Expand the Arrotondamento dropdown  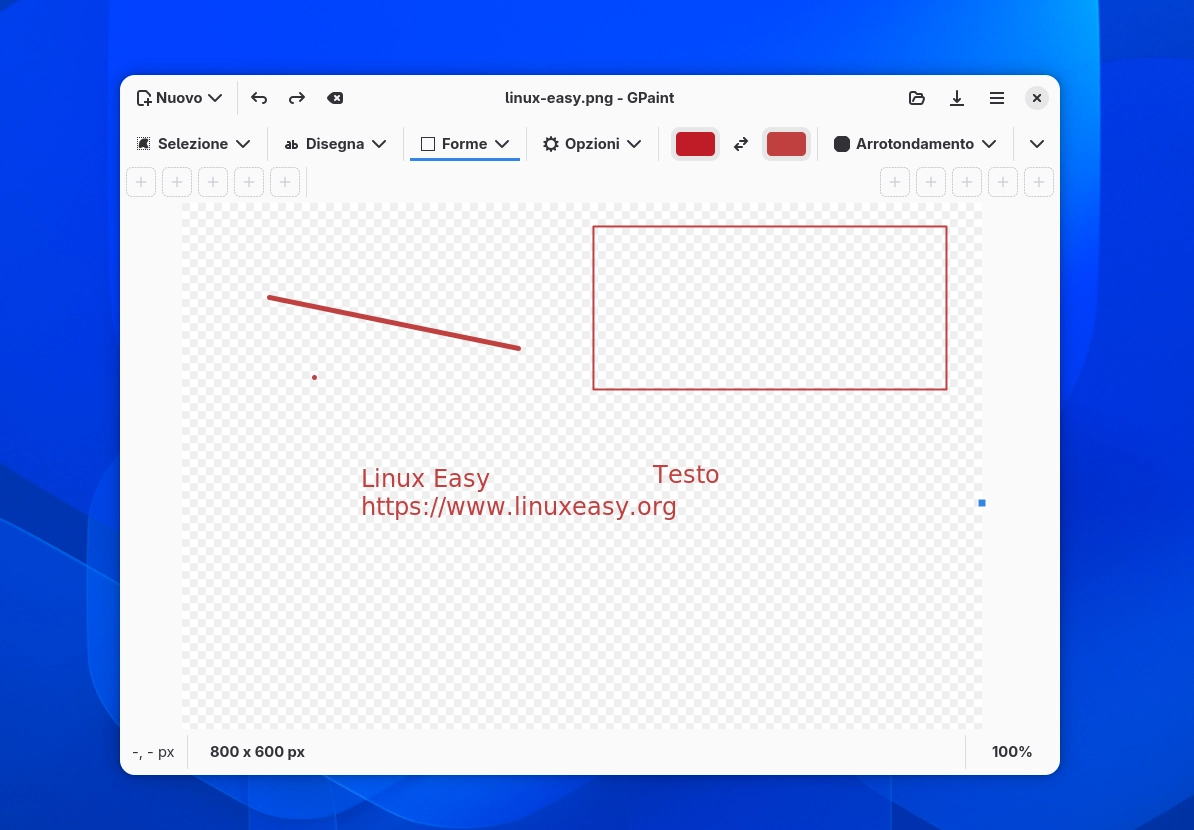point(915,144)
